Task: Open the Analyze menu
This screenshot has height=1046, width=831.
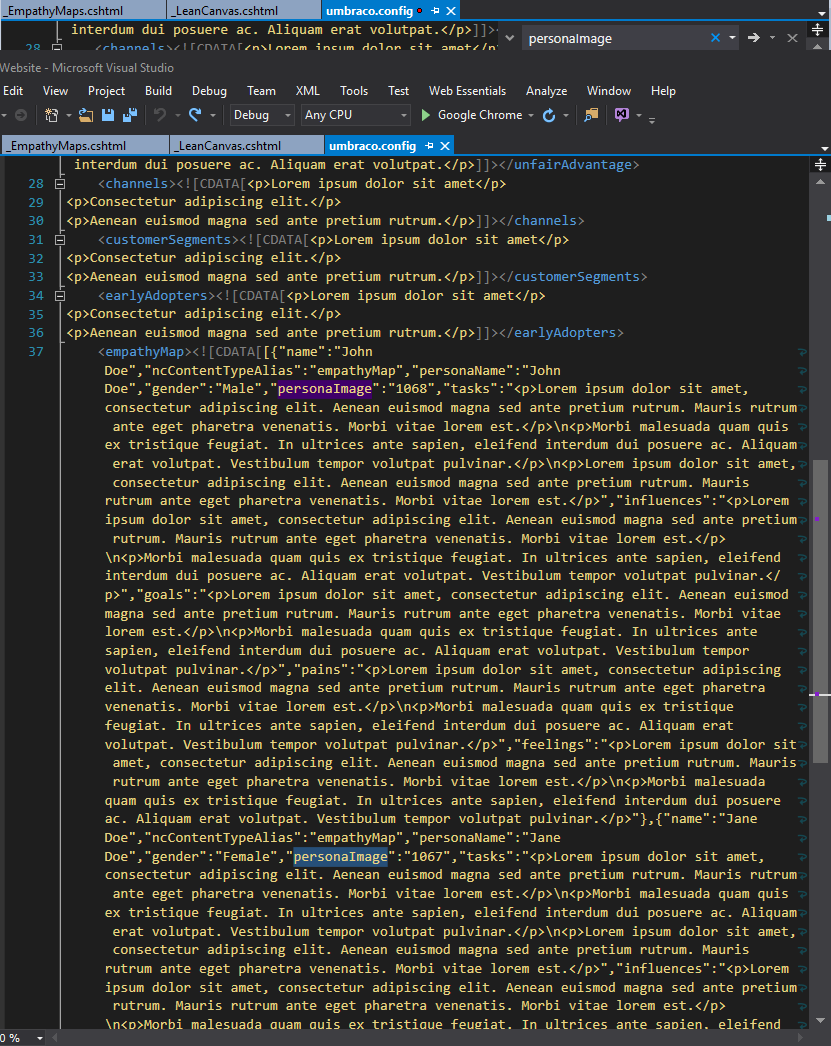Action: coord(546,91)
